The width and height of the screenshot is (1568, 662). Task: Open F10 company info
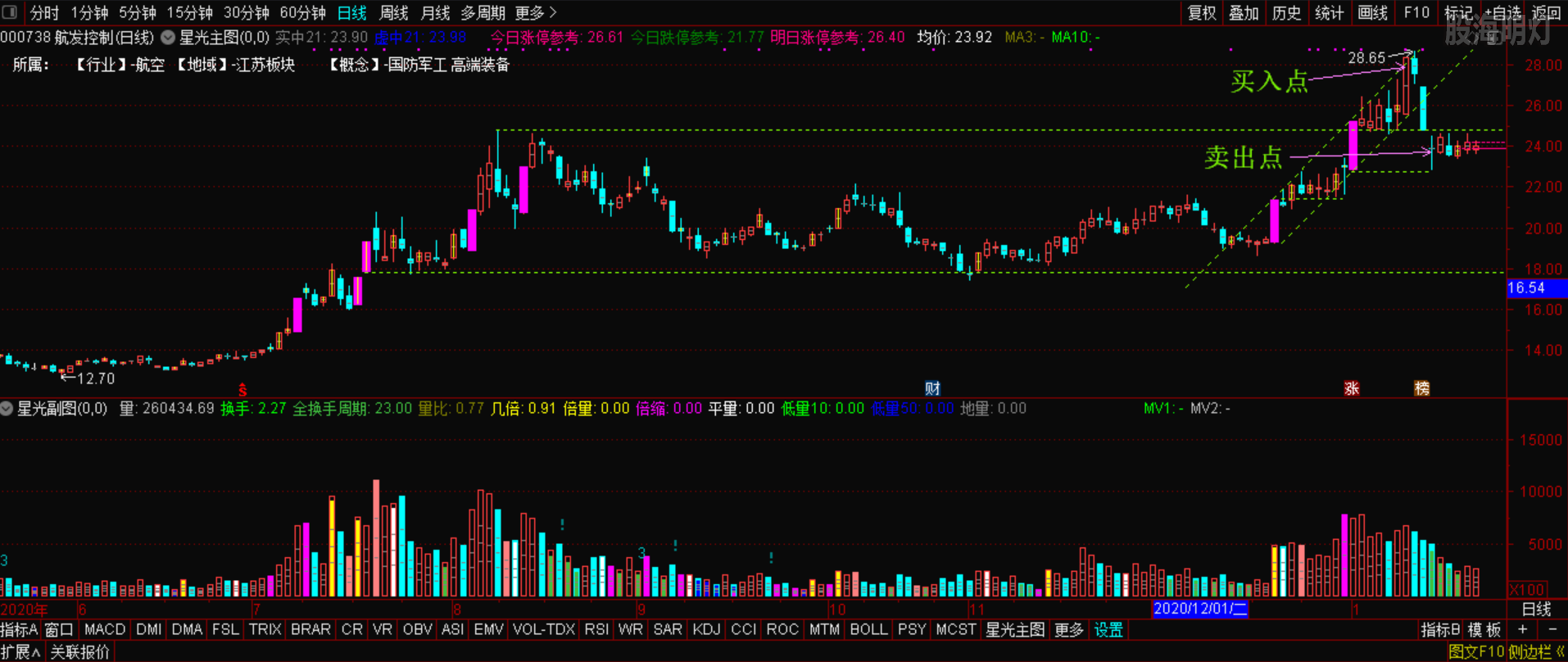[x=1416, y=13]
